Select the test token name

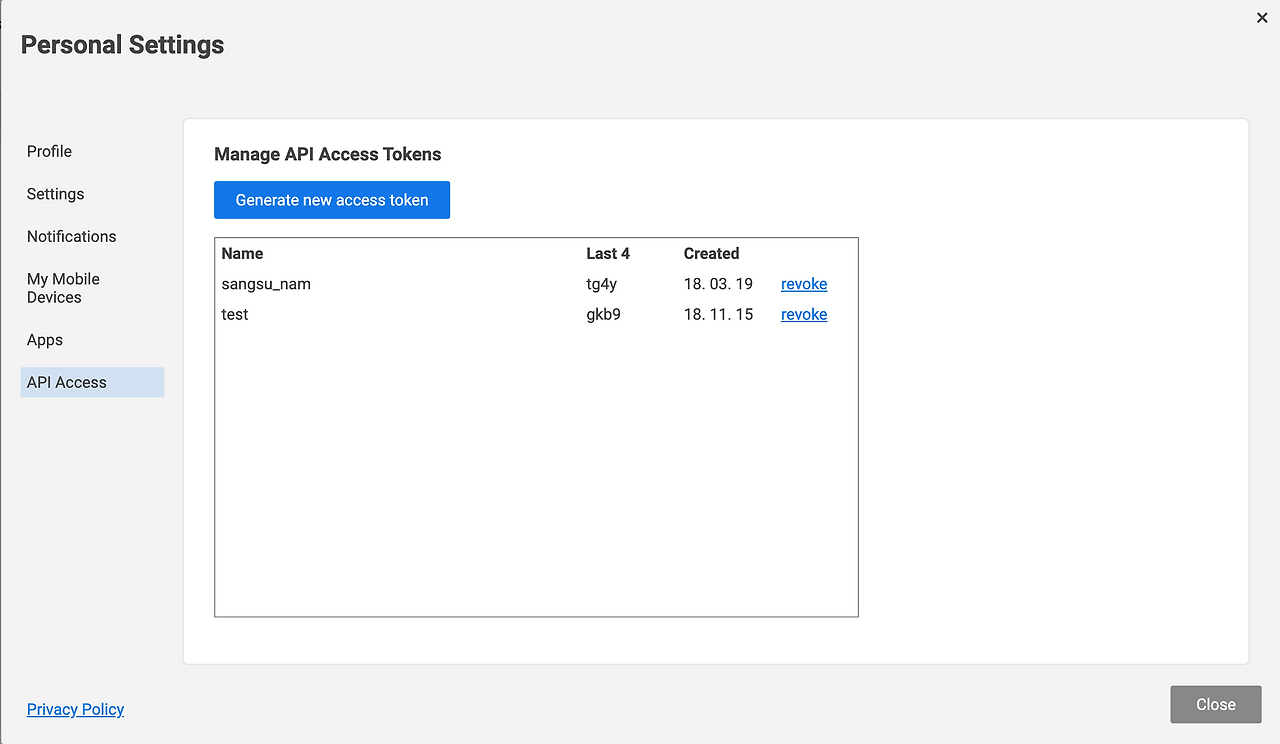[235, 314]
